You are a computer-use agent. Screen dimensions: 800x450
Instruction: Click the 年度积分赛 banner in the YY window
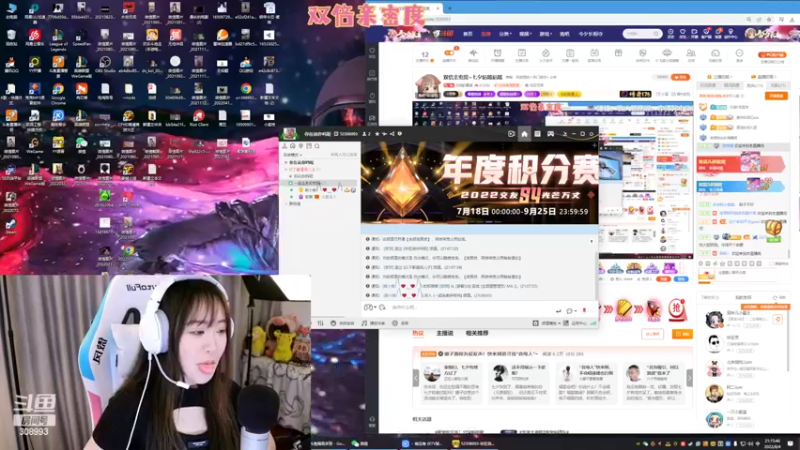pos(479,183)
